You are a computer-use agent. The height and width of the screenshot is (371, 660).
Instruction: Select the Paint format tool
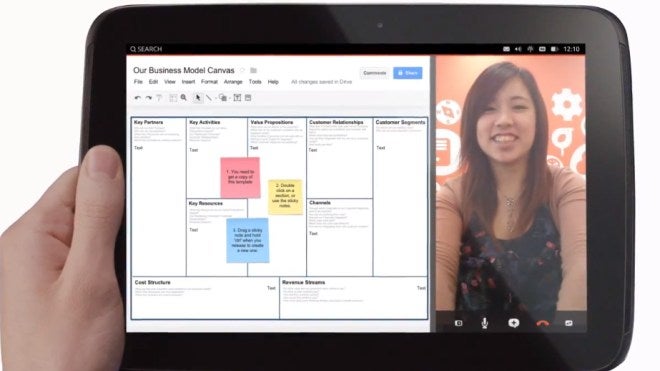pyautogui.click(x=159, y=98)
